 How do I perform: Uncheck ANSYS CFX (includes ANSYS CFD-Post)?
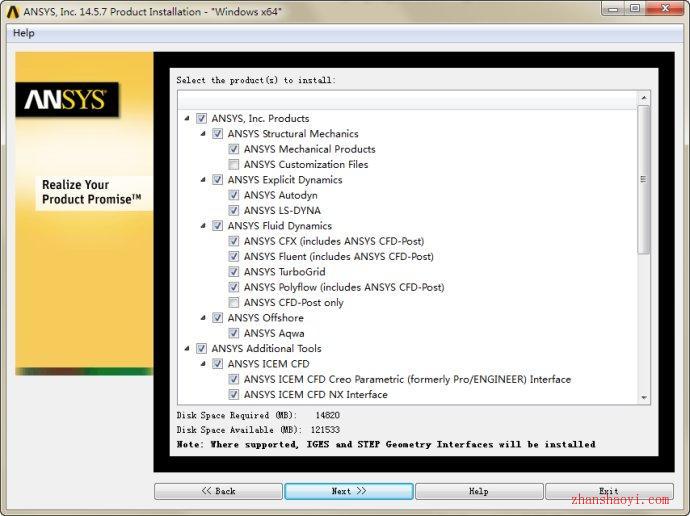coord(234,242)
